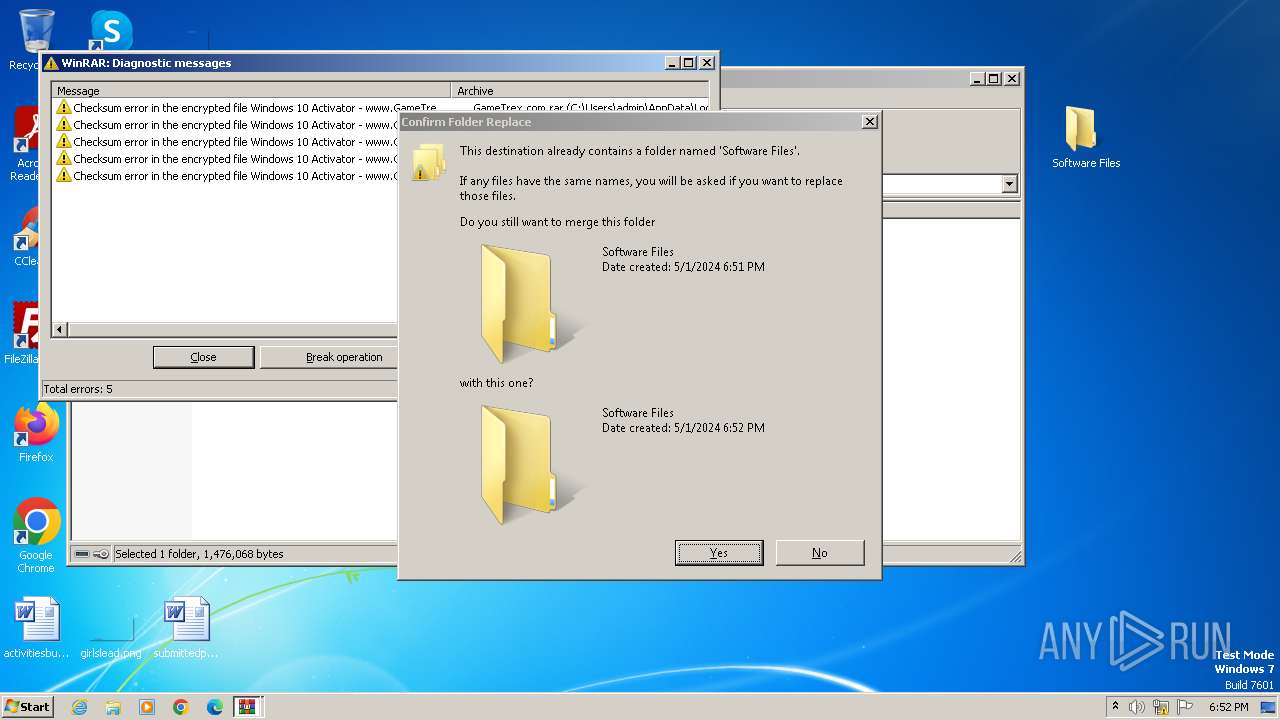Select the submittedp... Word document on the desktop
The height and width of the screenshot is (720, 1280).
coord(186,628)
